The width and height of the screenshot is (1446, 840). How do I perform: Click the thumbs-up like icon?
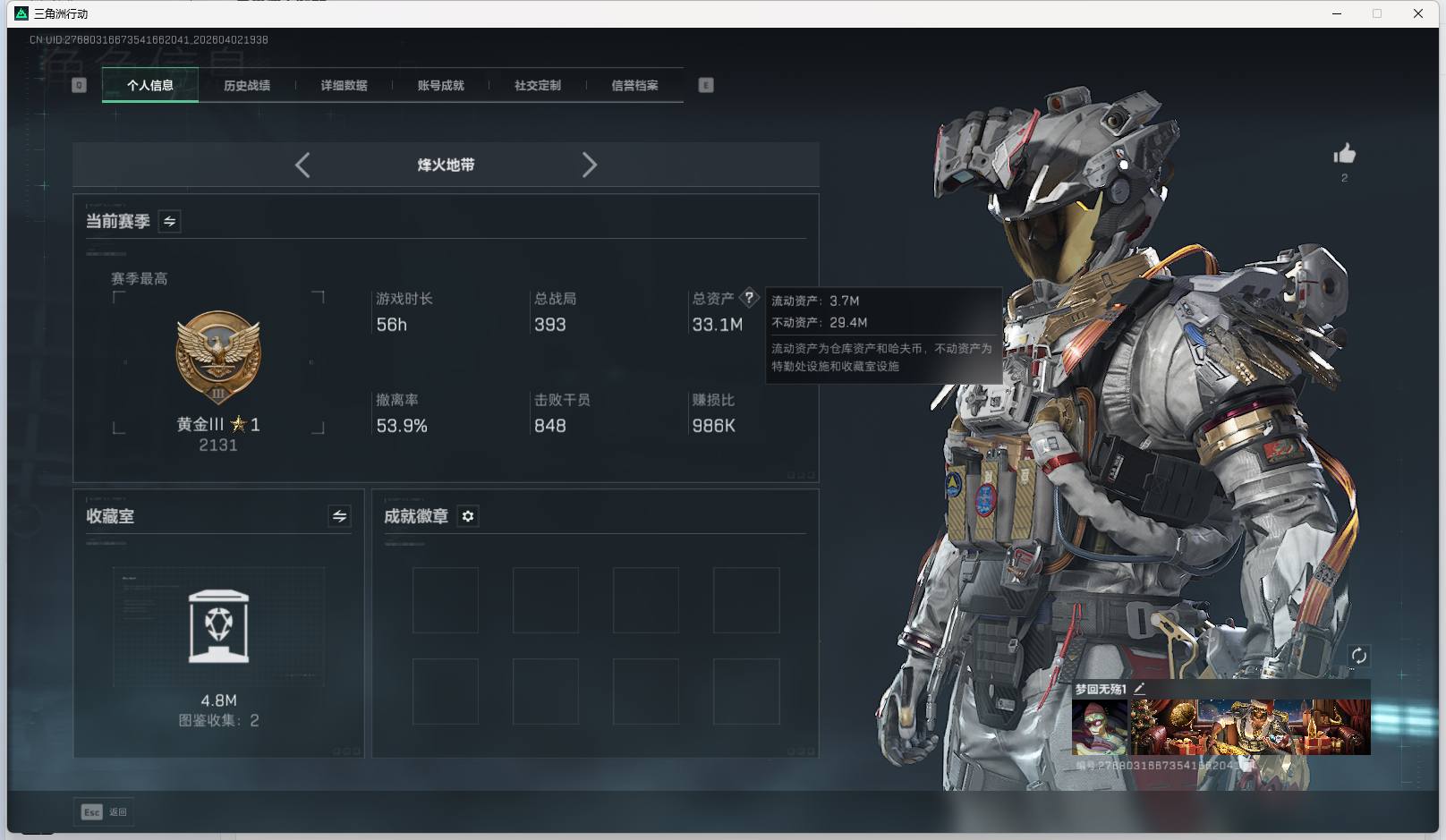(x=1344, y=155)
